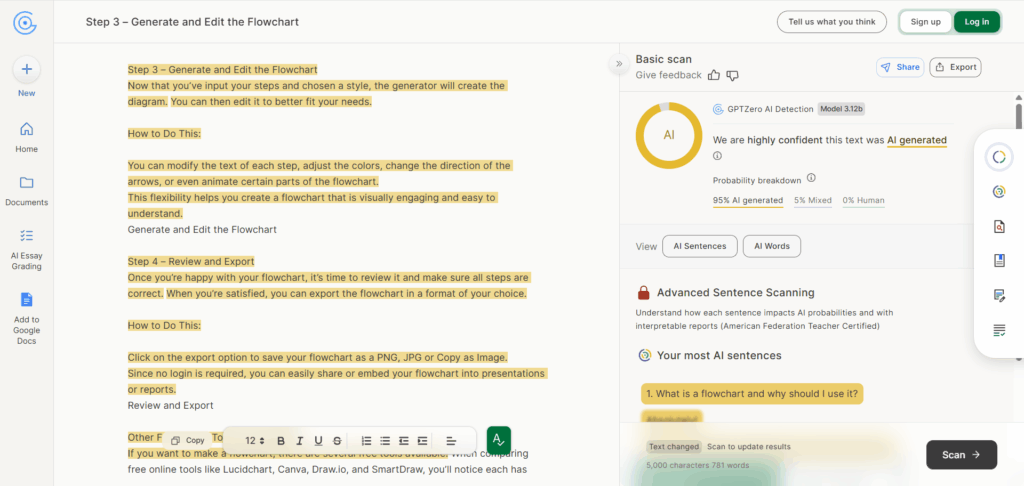Click the 'New' label in sidebar
Screen dimensions: 1024x486
tap(27, 93)
